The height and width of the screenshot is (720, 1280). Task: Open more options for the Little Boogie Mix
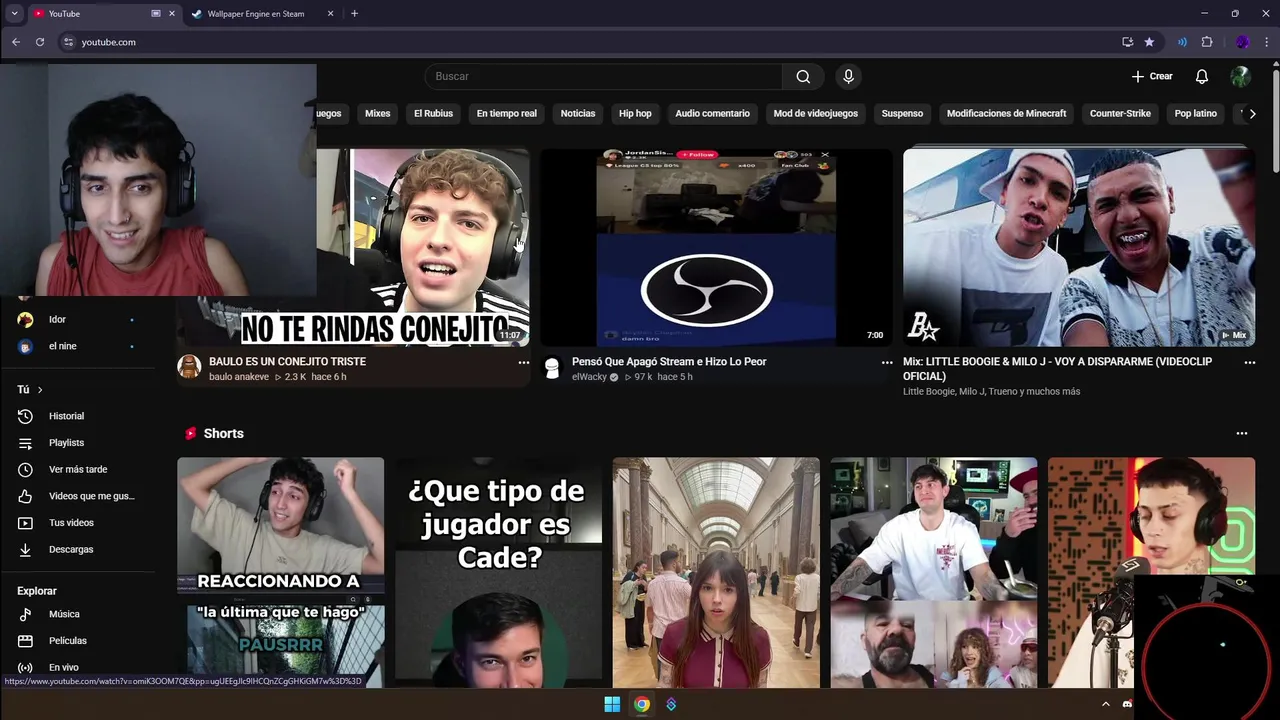coord(1249,363)
